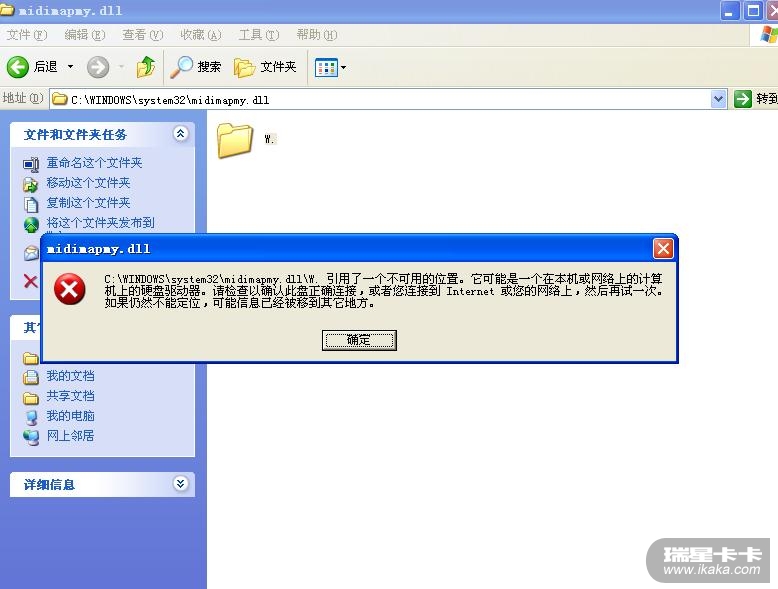Expand the Views dropdown arrow

tap(343, 67)
